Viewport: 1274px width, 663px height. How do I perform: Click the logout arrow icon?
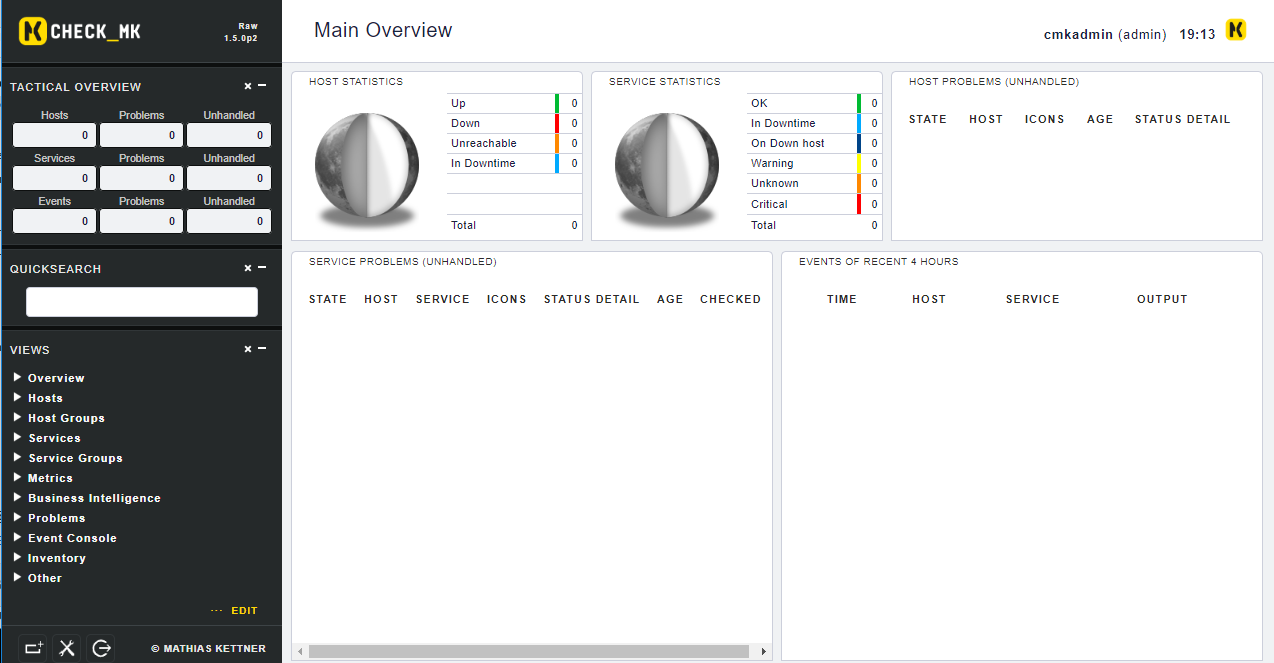101,648
